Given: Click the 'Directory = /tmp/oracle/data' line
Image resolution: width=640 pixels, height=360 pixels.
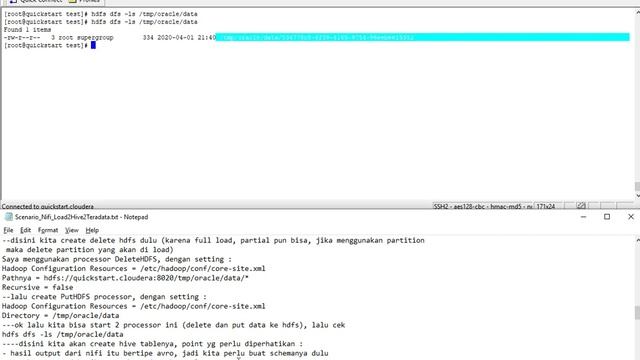Looking at the screenshot, I should (60, 316).
